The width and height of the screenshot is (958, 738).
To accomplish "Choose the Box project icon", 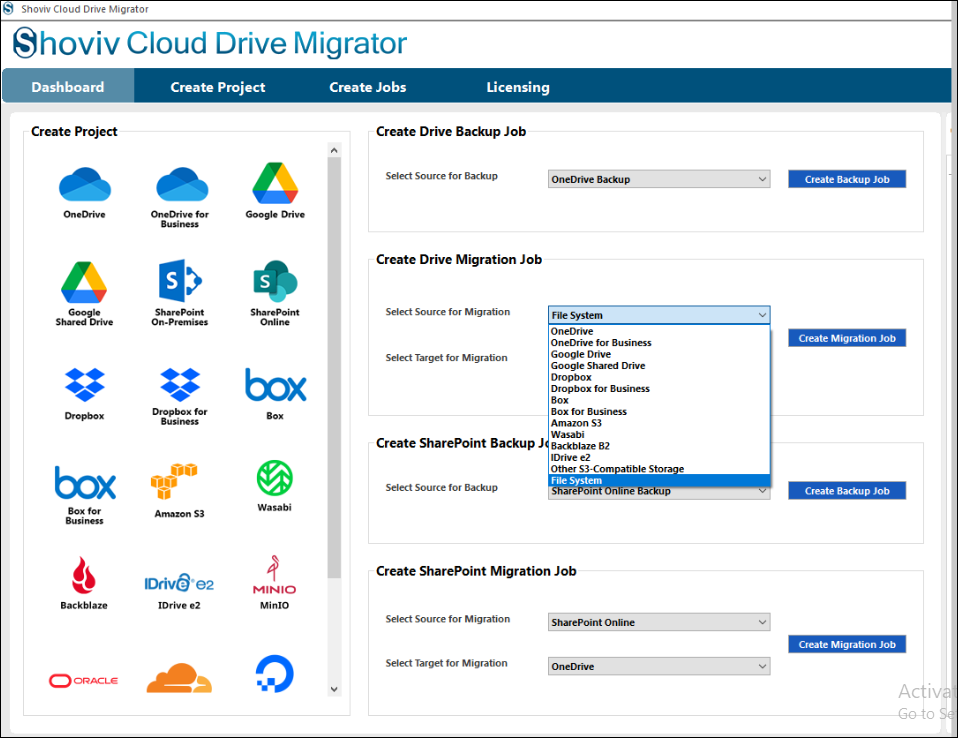I will pyautogui.click(x=276, y=385).
